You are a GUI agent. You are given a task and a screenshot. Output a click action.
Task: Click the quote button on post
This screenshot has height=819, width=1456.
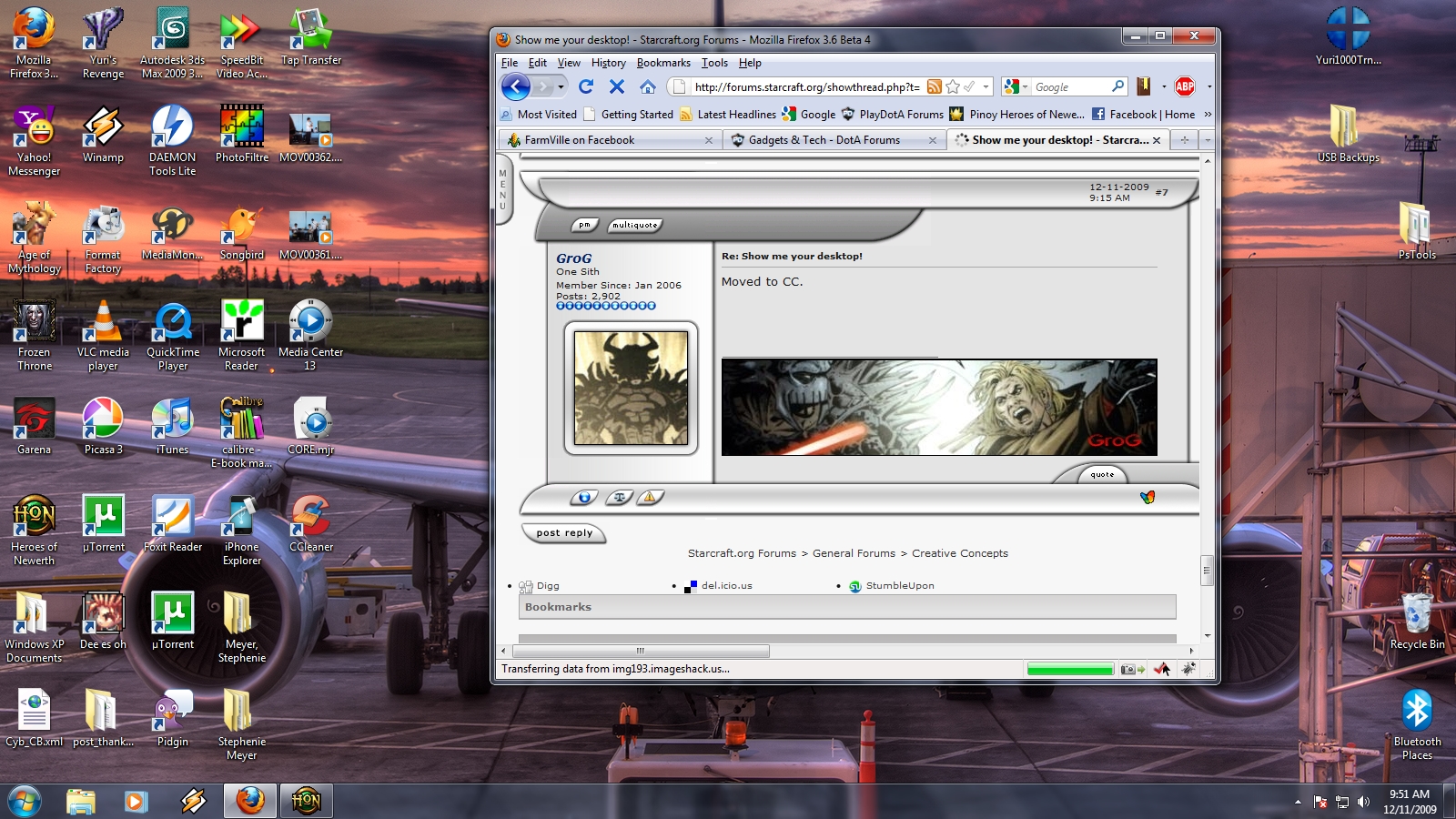click(1102, 474)
